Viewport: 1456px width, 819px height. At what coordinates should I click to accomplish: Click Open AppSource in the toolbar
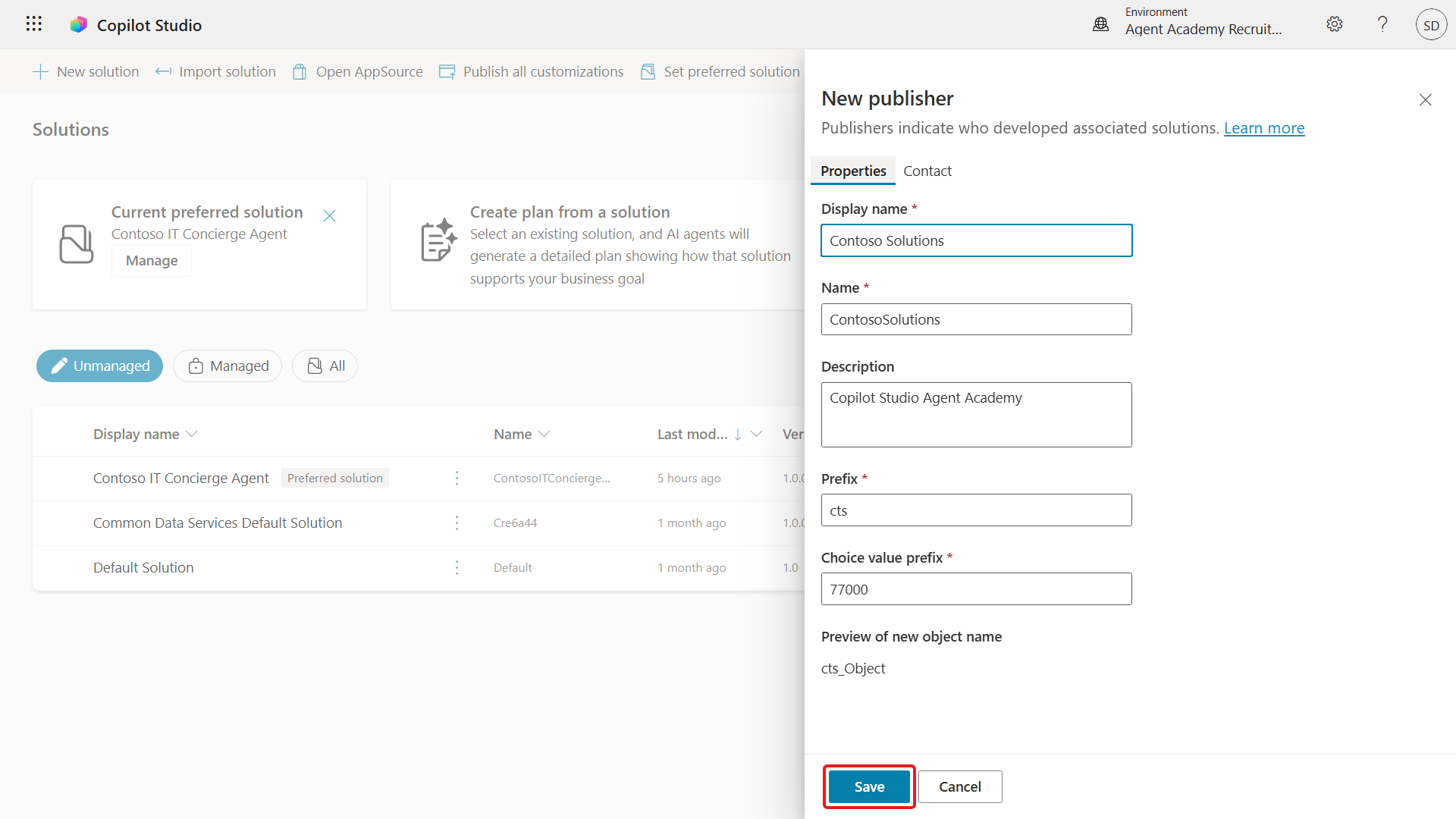(x=358, y=71)
